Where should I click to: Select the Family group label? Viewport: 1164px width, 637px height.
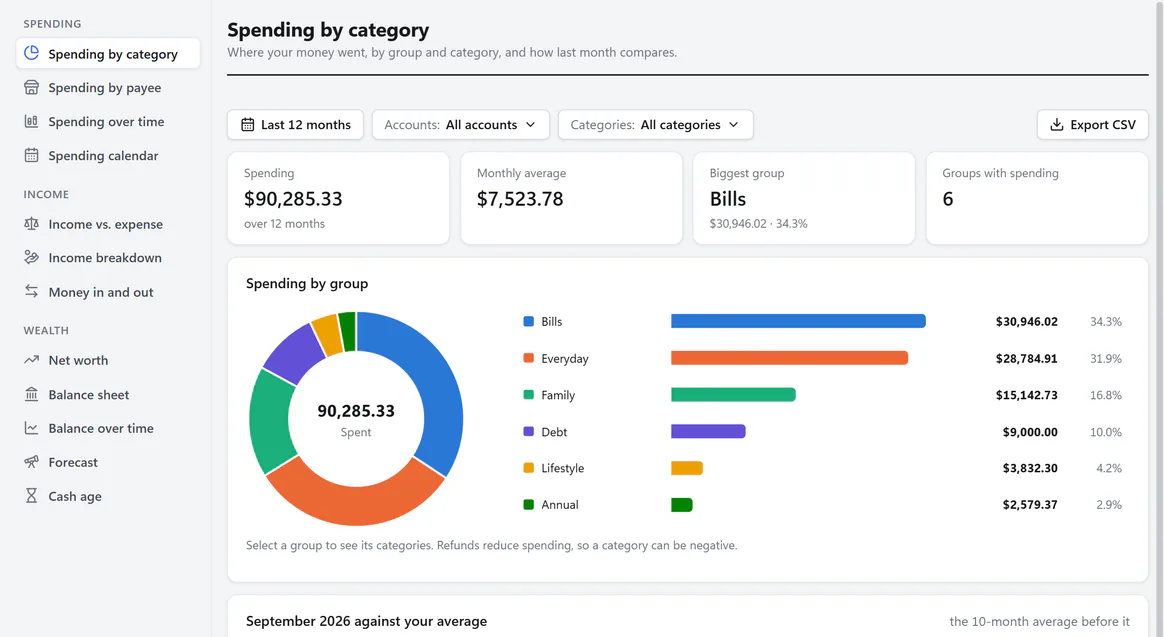point(558,395)
